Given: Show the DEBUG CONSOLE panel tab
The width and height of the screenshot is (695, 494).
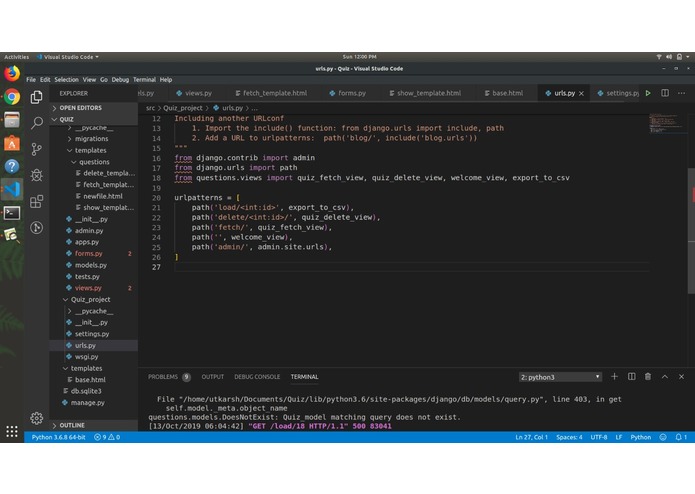Looking at the screenshot, I should (257, 377).
